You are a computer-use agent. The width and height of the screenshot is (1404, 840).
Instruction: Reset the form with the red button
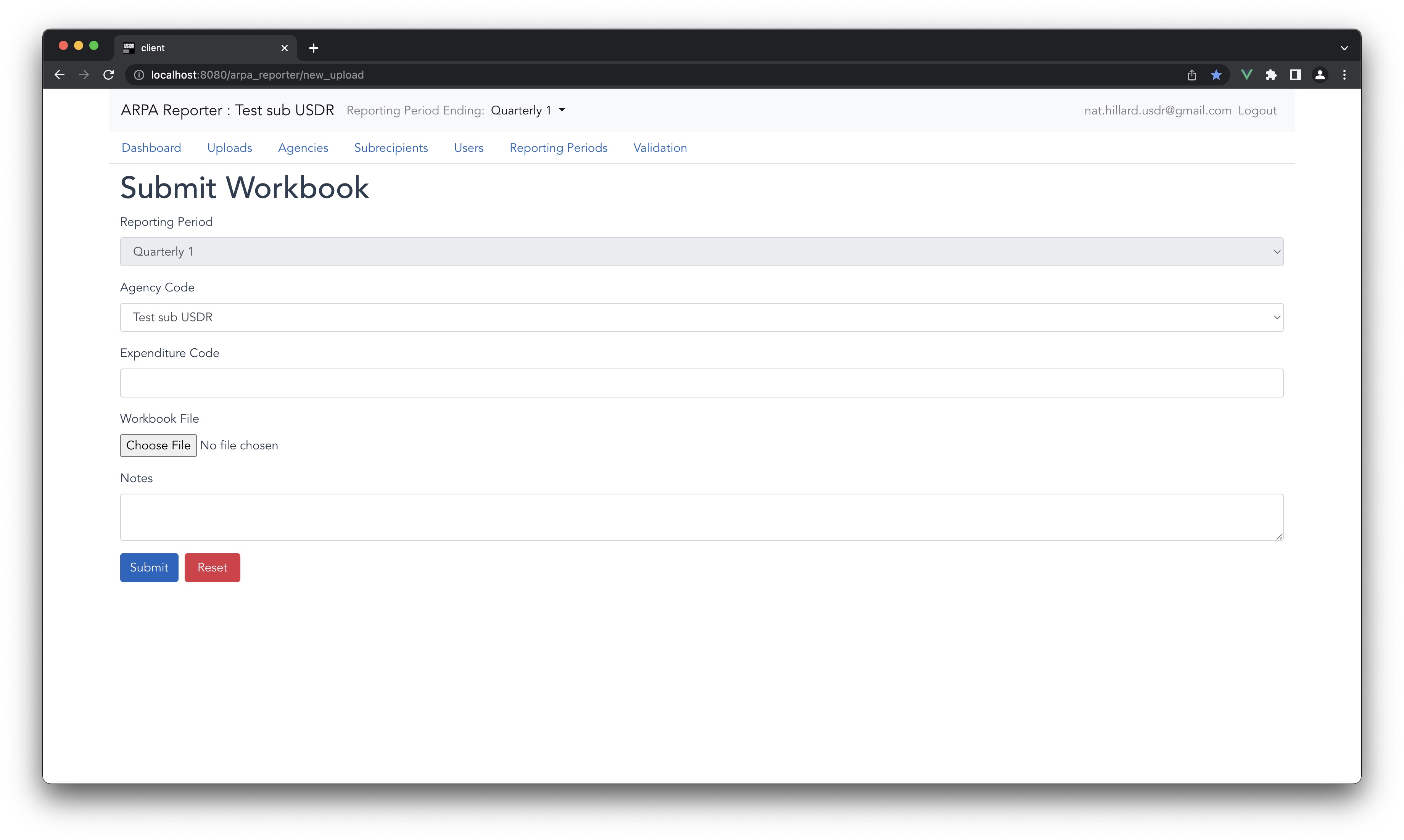point(212,567)
